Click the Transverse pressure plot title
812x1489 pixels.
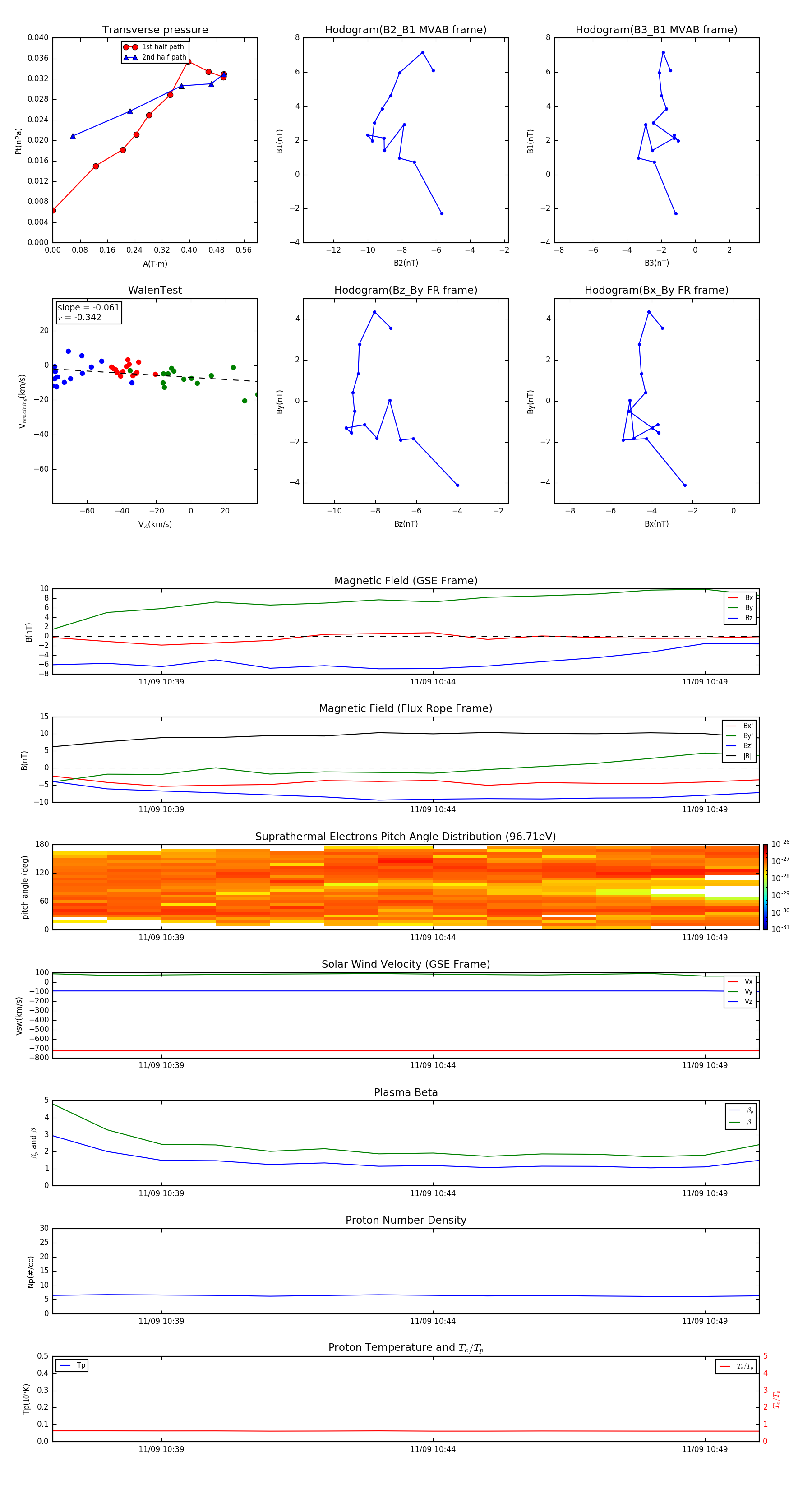tap(155, 30)
